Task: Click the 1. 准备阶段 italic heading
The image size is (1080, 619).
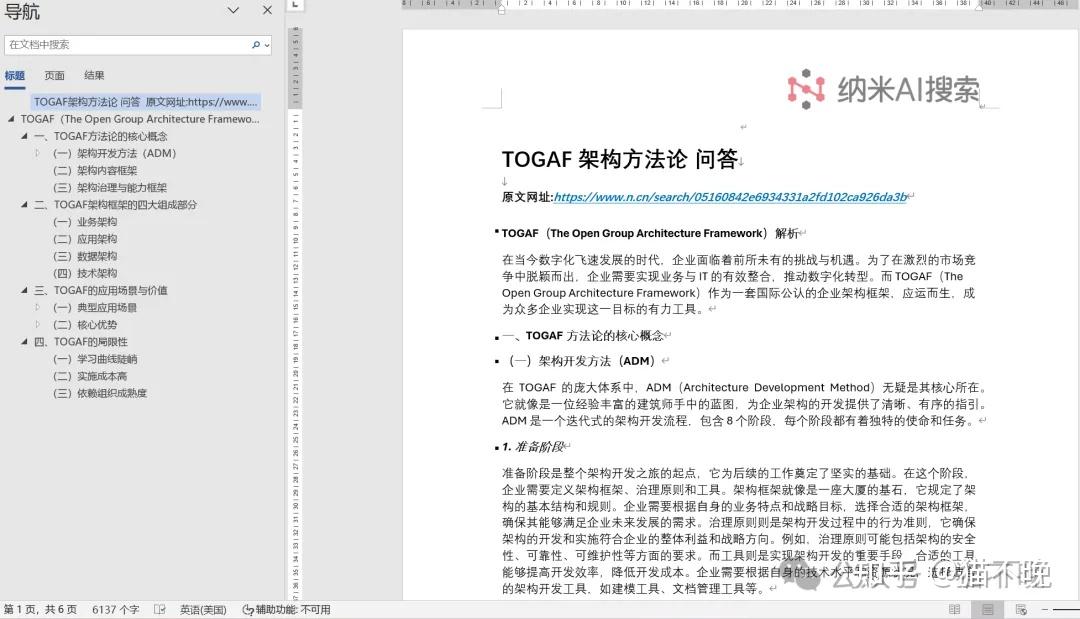Action: coord(533,447)
